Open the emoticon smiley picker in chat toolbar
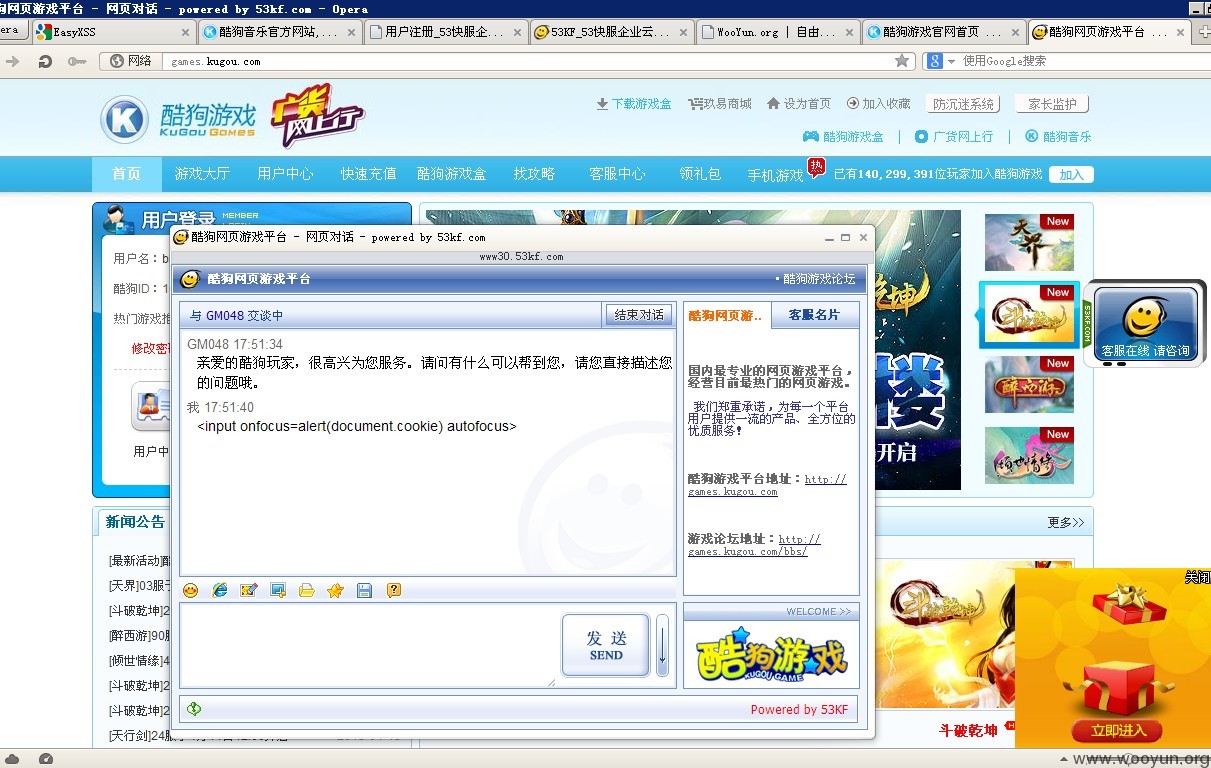The image size is (1211, 768). pos(190,590)
